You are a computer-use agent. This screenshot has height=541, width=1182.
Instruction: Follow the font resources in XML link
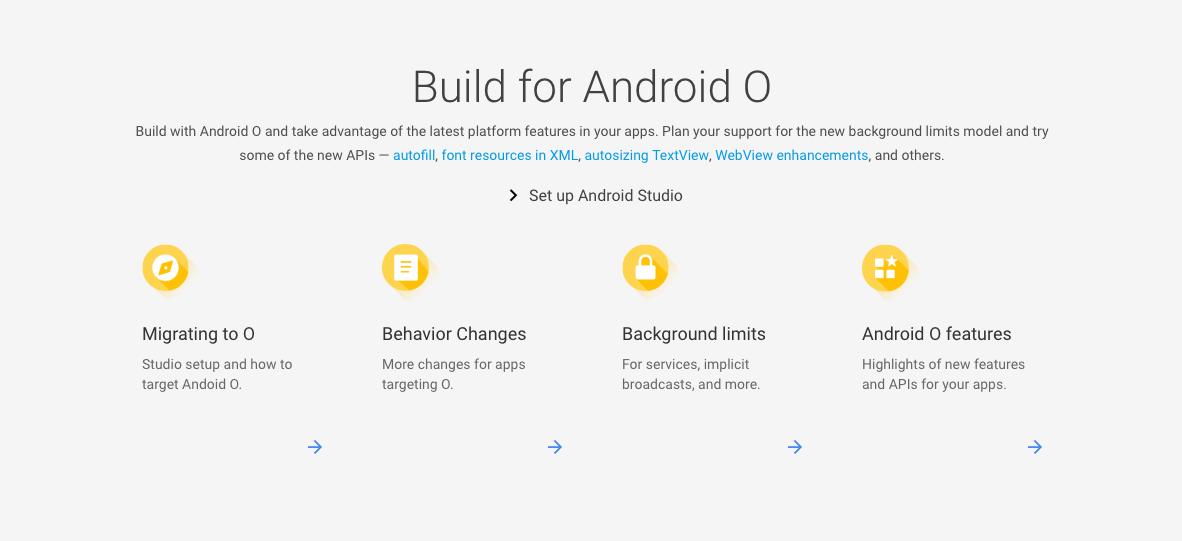[x=510, y=155]
